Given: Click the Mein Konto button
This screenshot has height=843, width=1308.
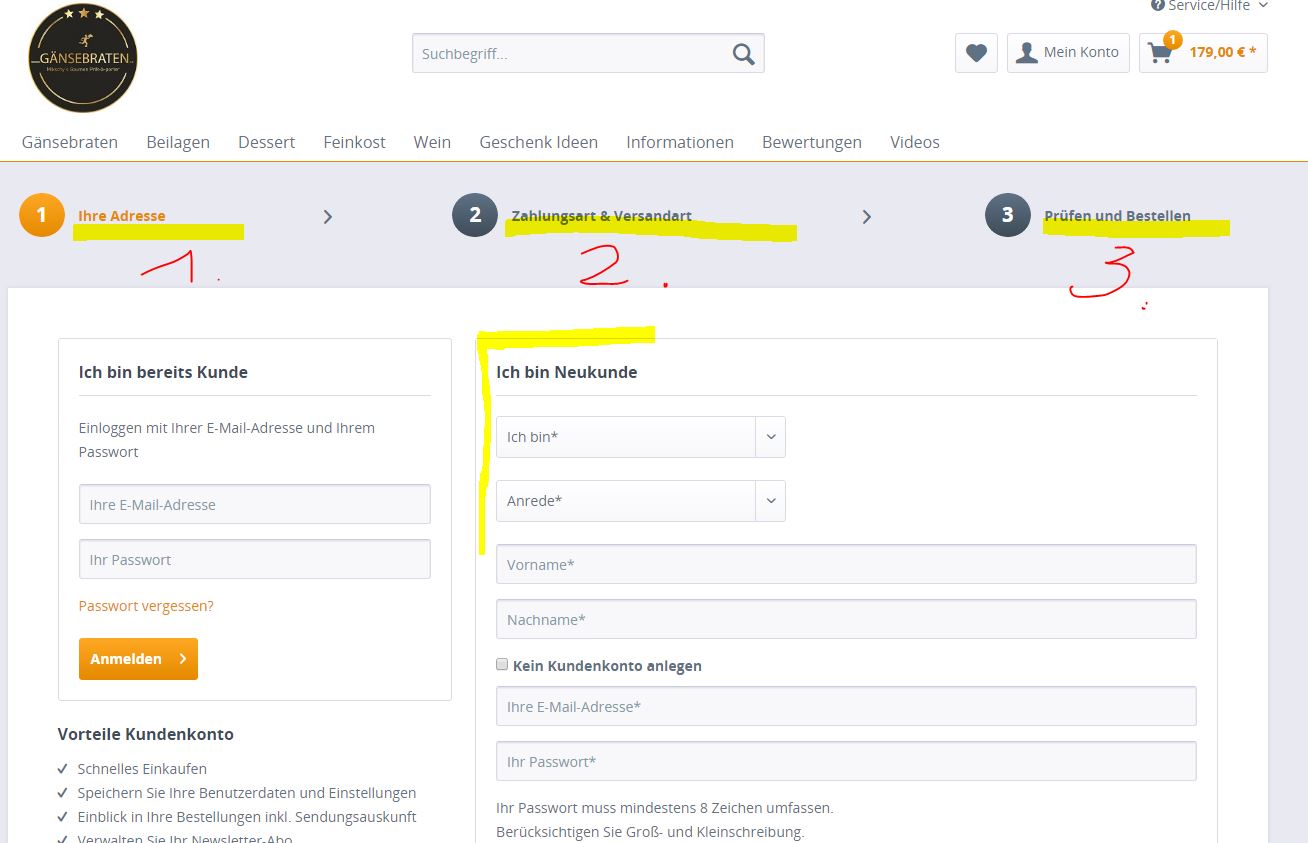Looking at the screenshot, I should [x=1068, y=53].
